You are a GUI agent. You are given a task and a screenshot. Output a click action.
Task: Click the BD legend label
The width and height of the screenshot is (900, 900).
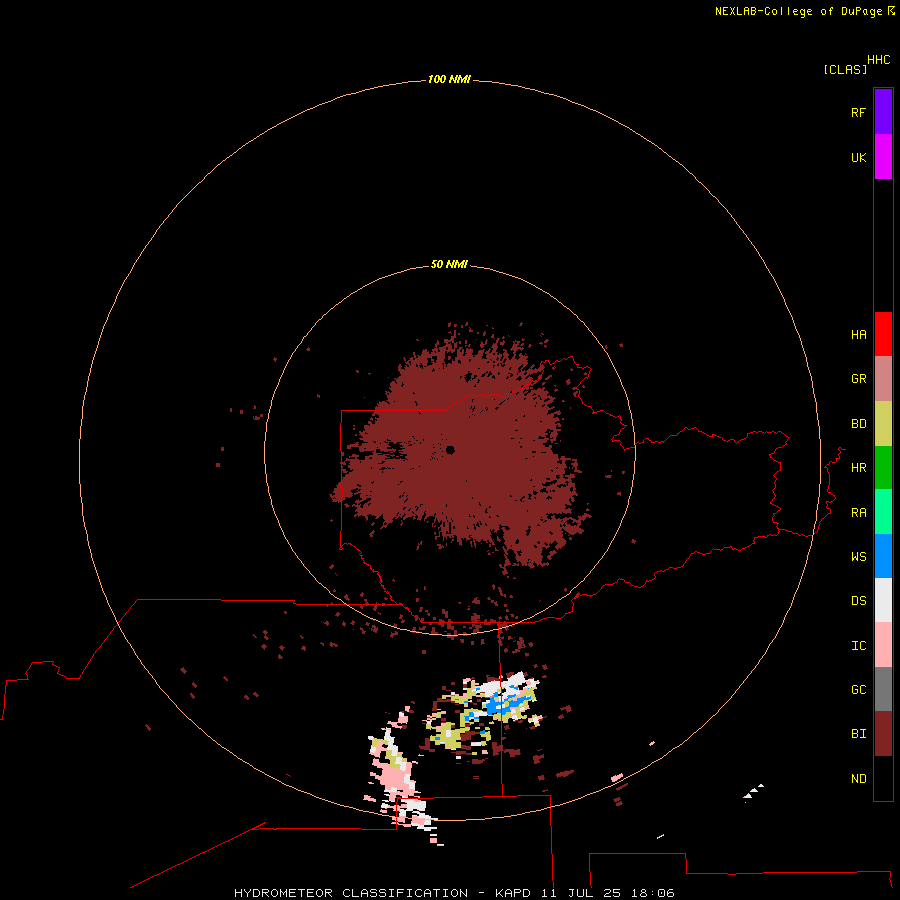pyautogui.click(x=858, y=424)
